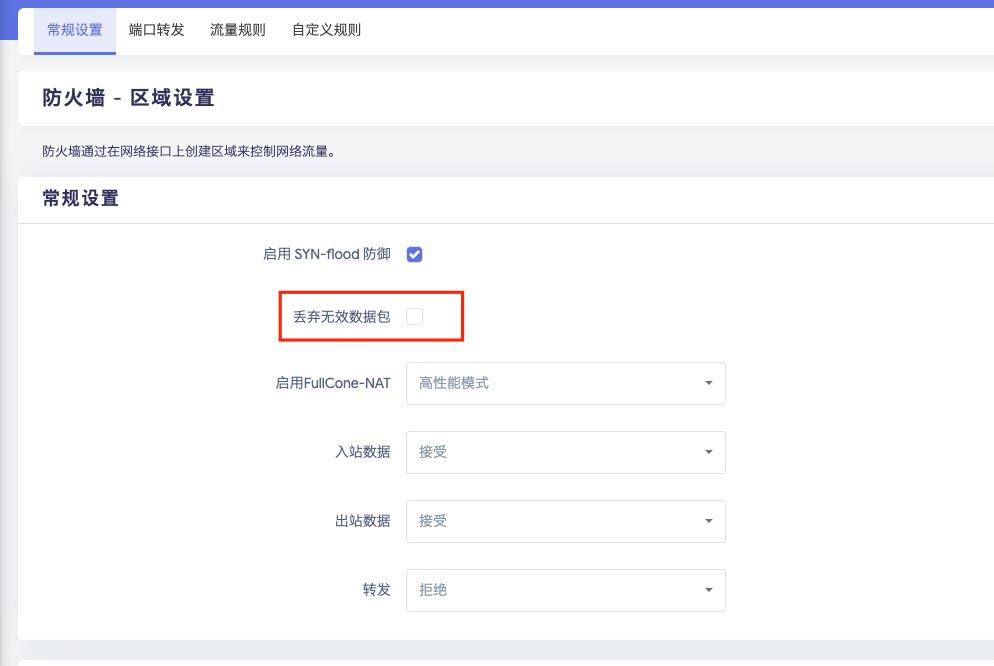Click the 常规设置 section heading
This screenshot has width=994, height=666.
pyautogui.click(x=81, y=198)
